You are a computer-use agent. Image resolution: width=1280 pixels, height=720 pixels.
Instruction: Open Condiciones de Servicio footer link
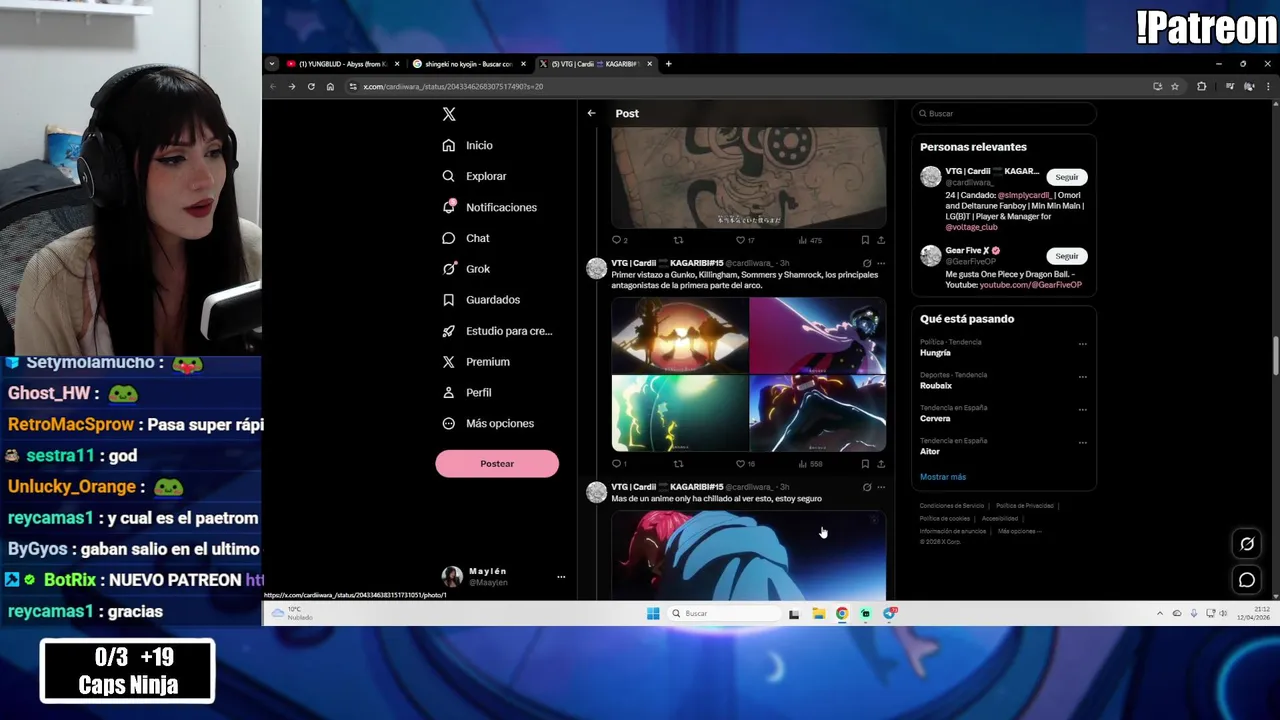[952, 506]
